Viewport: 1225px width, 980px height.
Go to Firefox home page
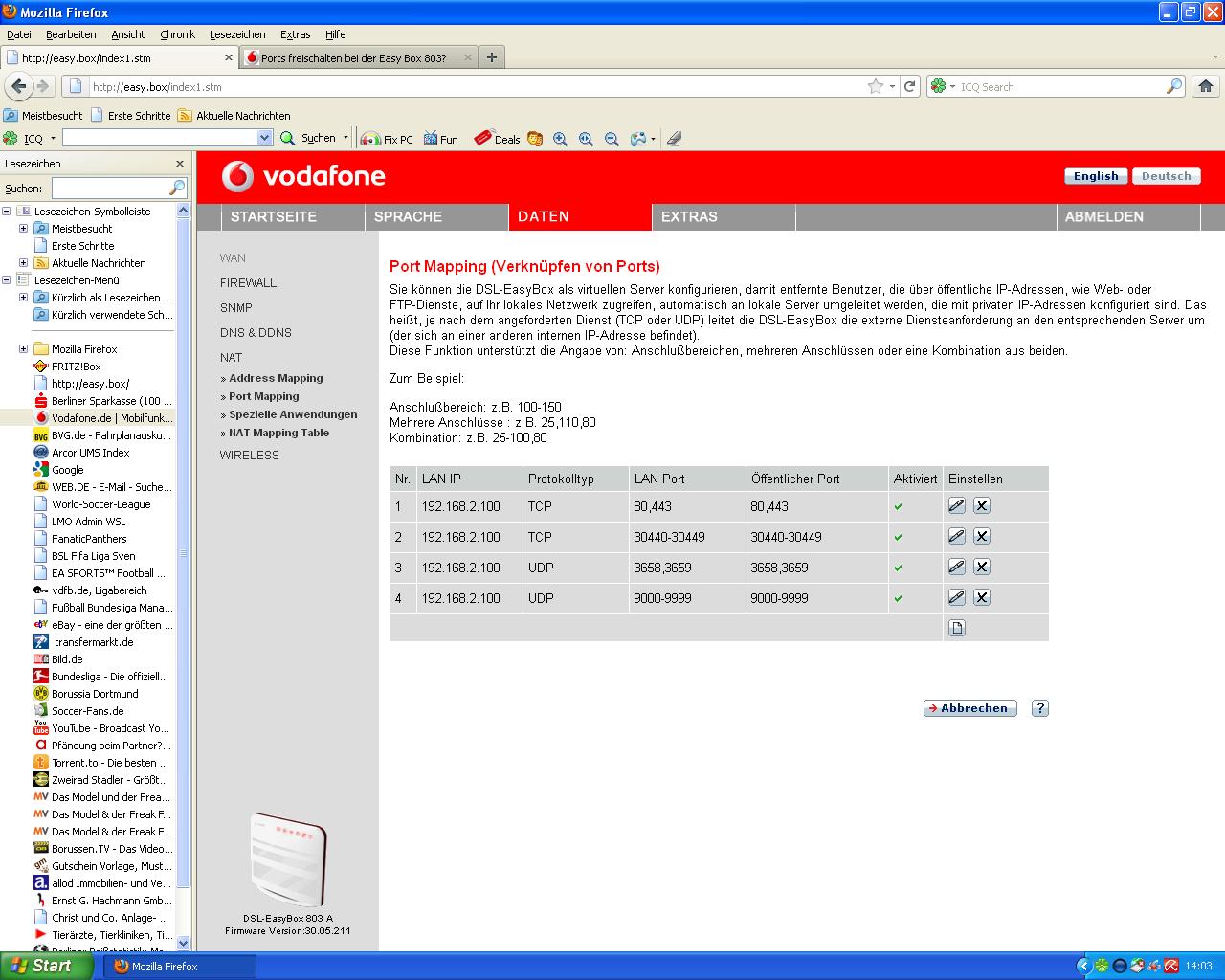1205,86
